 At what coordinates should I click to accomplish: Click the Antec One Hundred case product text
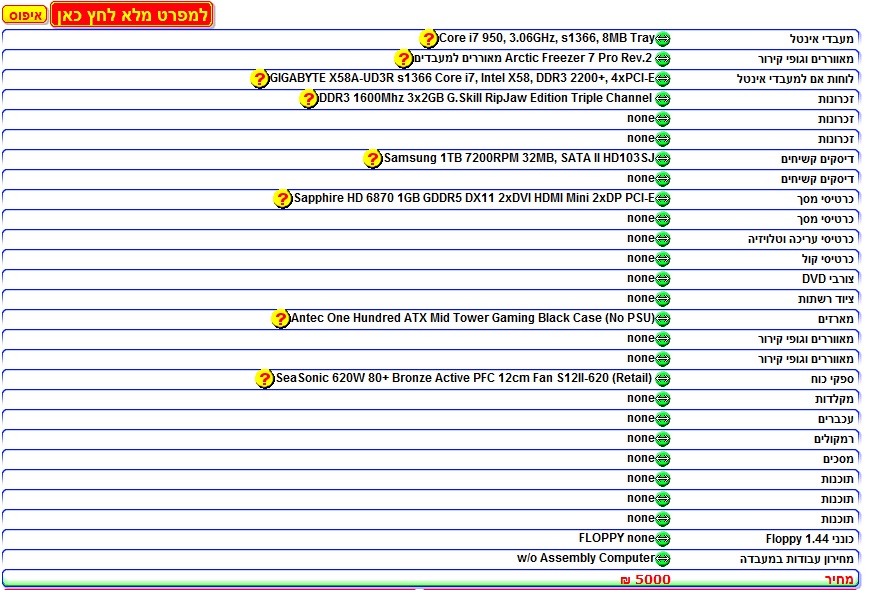(x=472, y=318)
